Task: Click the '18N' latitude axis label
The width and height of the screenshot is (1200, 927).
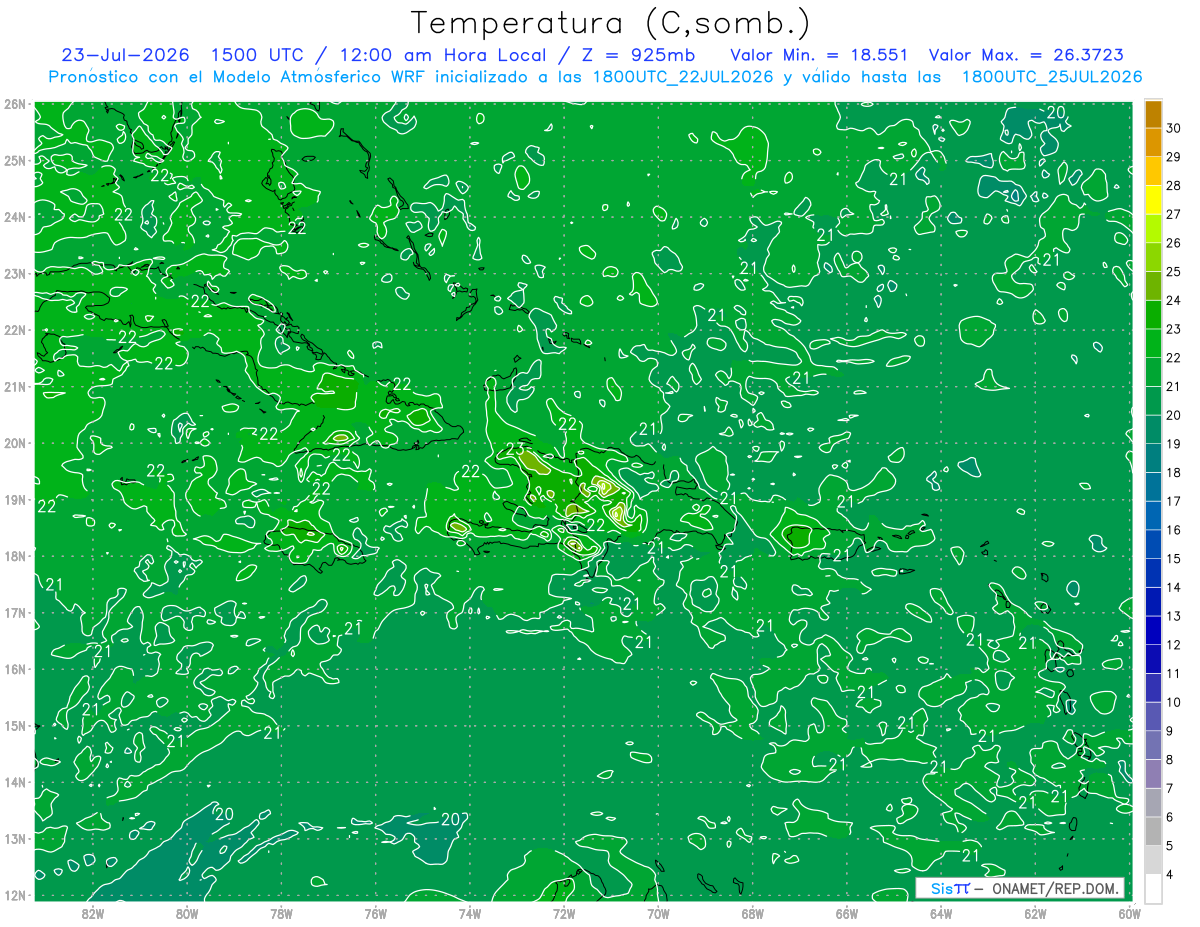Action: tap(15, 556)
